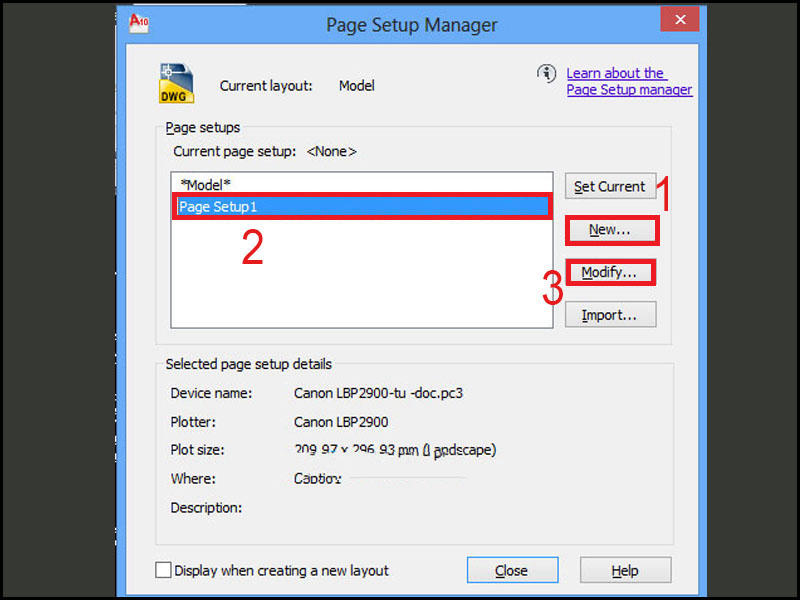This screenshot has width=800, height=600.
Task: Click the plotter value Canon LBP2900
Action: (341, 422)
